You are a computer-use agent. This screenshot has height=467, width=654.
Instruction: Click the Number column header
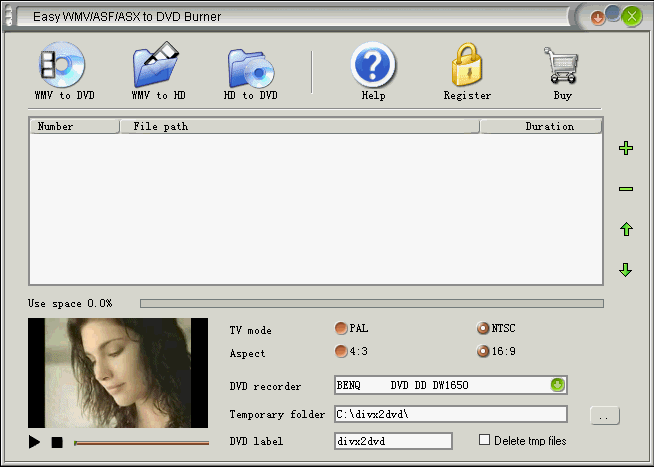(75, 126)
